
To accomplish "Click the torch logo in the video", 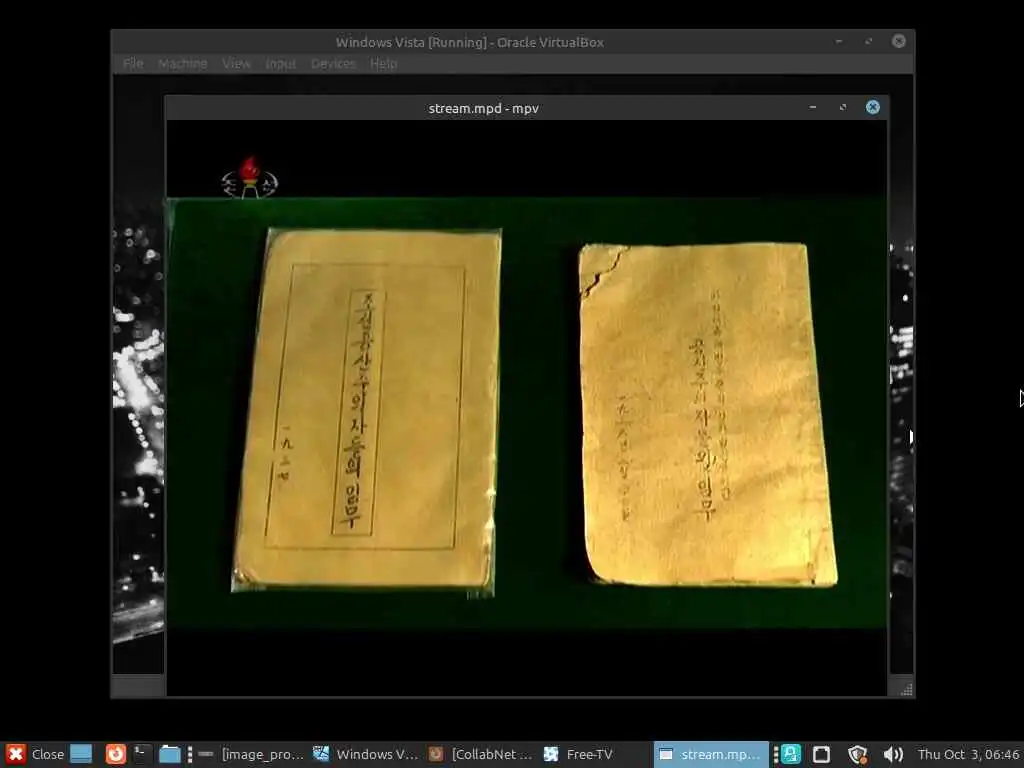I will tap(249, 177).
